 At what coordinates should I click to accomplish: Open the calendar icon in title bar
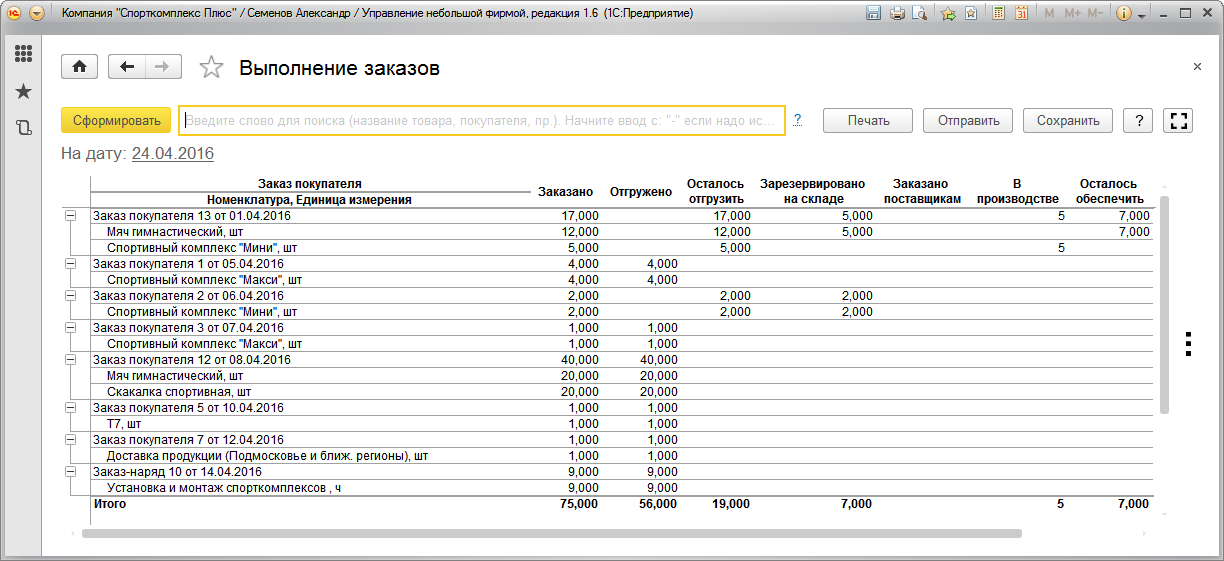click(1021, 14)
